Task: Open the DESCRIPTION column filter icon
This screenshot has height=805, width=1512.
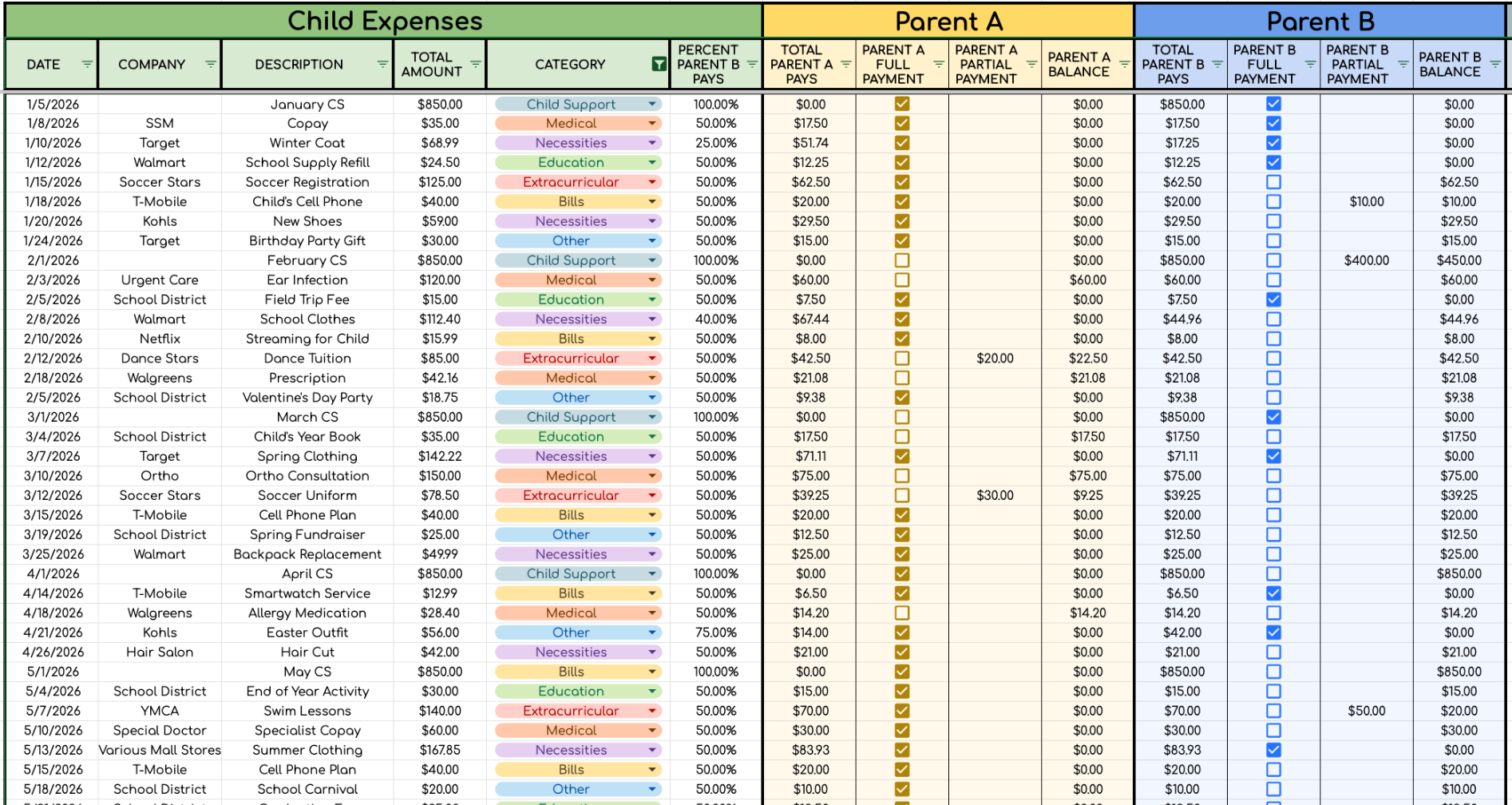Action: pyautogui.click(x=382, y=64)
